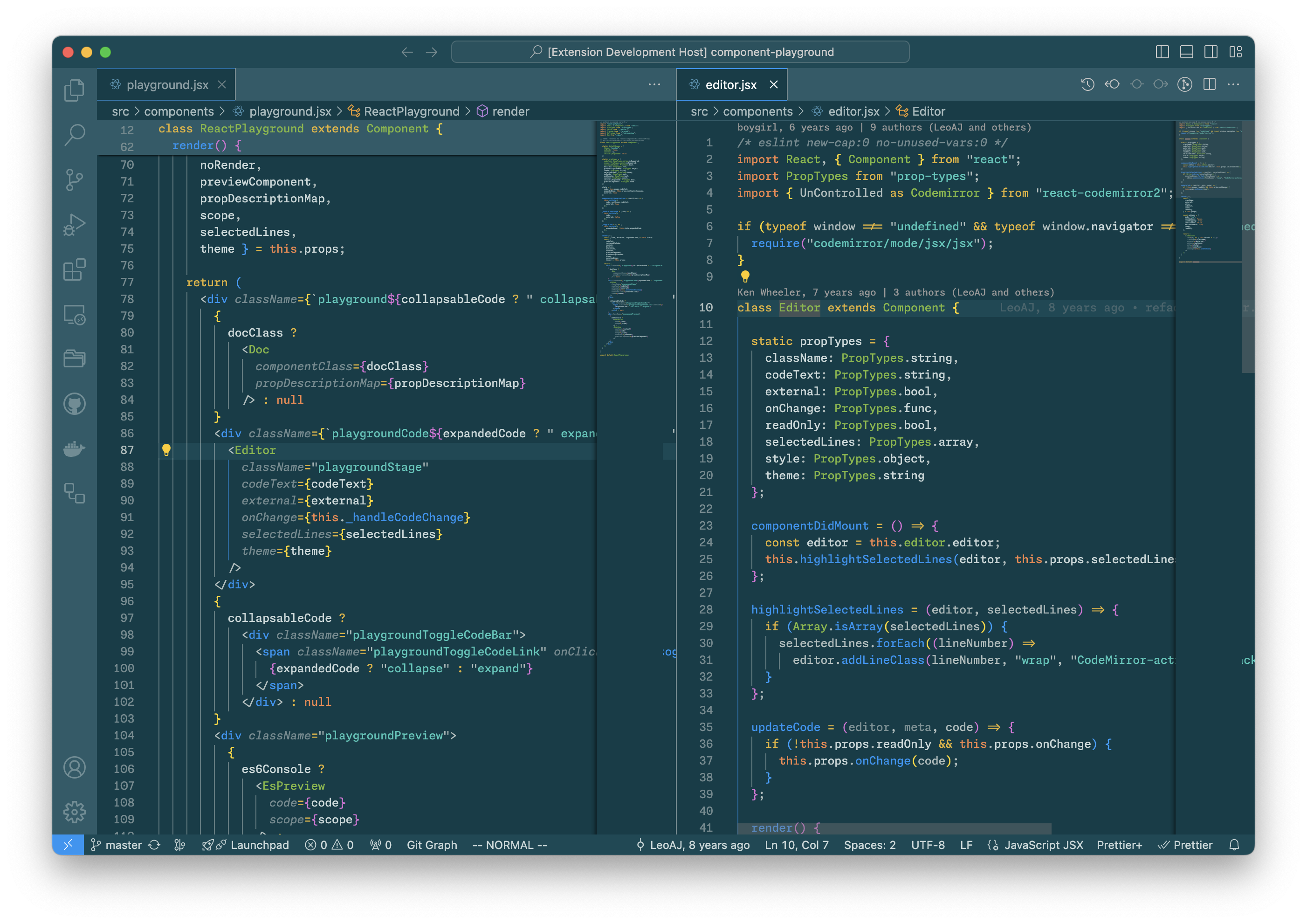Click the LeoAJ, 8 years ago blame item
Viewport: 1307px width, 924px height.
(x=692, y=845)
